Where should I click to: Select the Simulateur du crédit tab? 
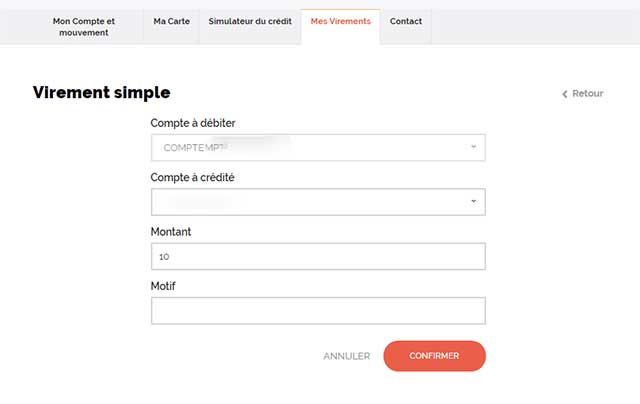tap(250, 21)
